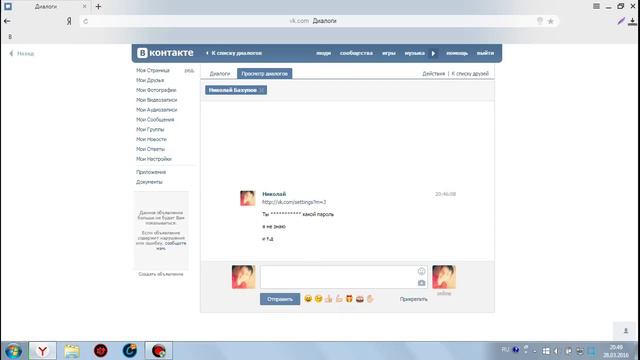Click сообщества in the header menu
This screenshot has height=360, width=640.
pos(356,53)
